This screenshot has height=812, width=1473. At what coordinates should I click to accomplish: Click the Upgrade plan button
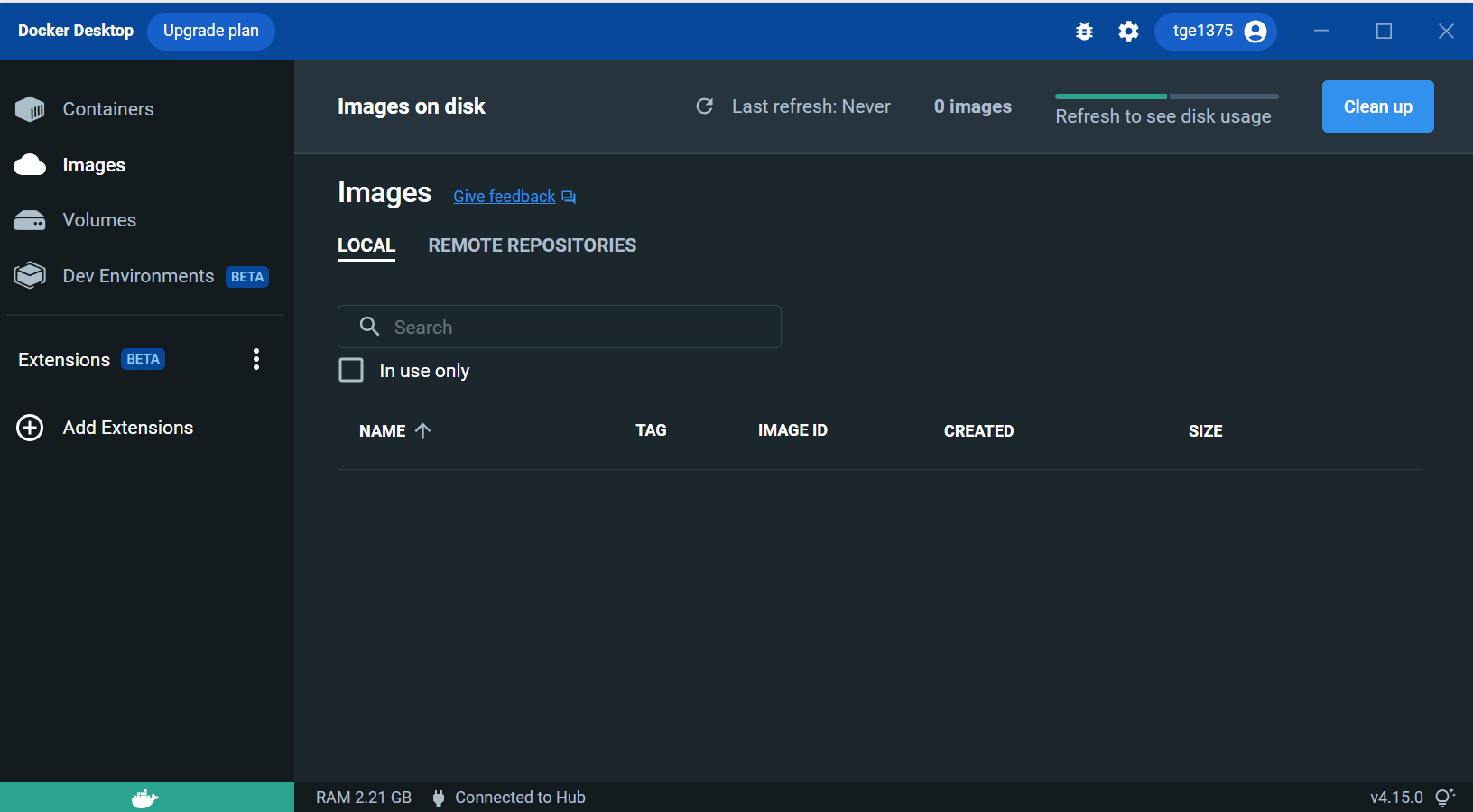[211, 31]
